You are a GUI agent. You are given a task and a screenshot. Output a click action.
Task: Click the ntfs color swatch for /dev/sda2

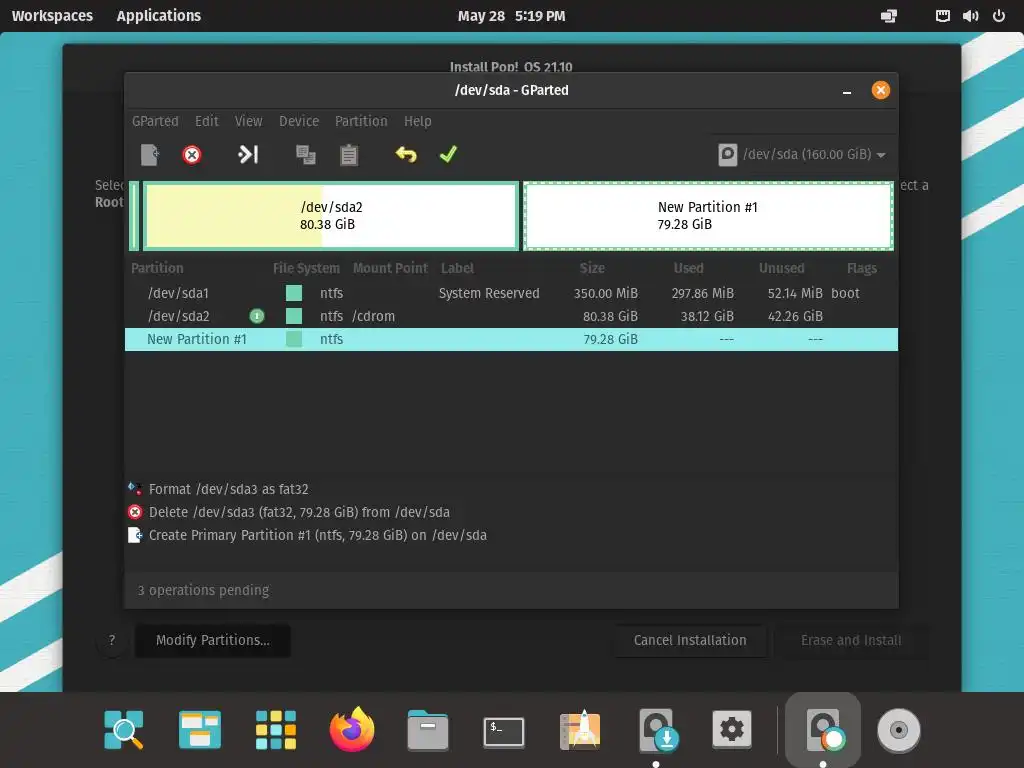[x=294, y=316]
